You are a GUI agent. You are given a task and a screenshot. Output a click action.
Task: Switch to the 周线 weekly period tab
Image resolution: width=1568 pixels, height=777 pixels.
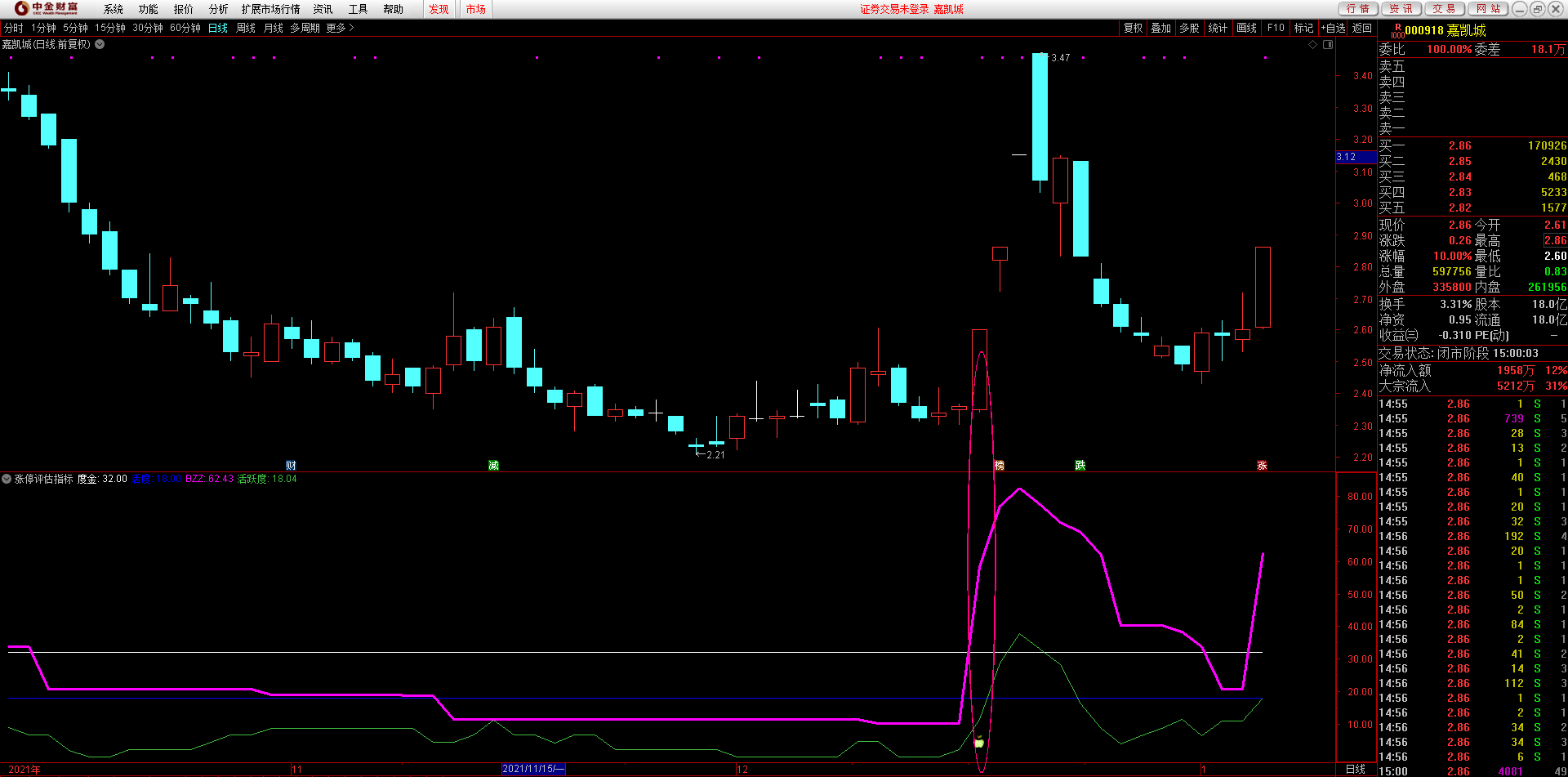point(246,28)
